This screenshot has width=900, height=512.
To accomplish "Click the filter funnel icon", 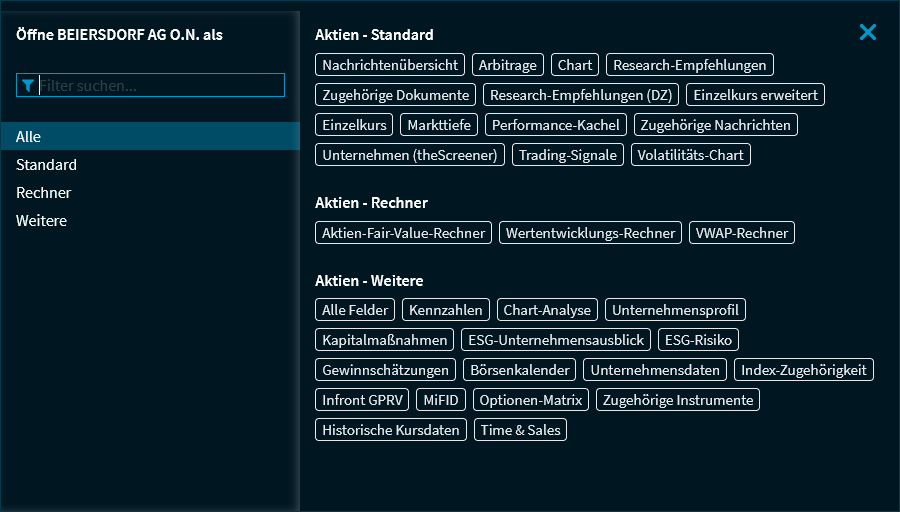I will 28,86.
